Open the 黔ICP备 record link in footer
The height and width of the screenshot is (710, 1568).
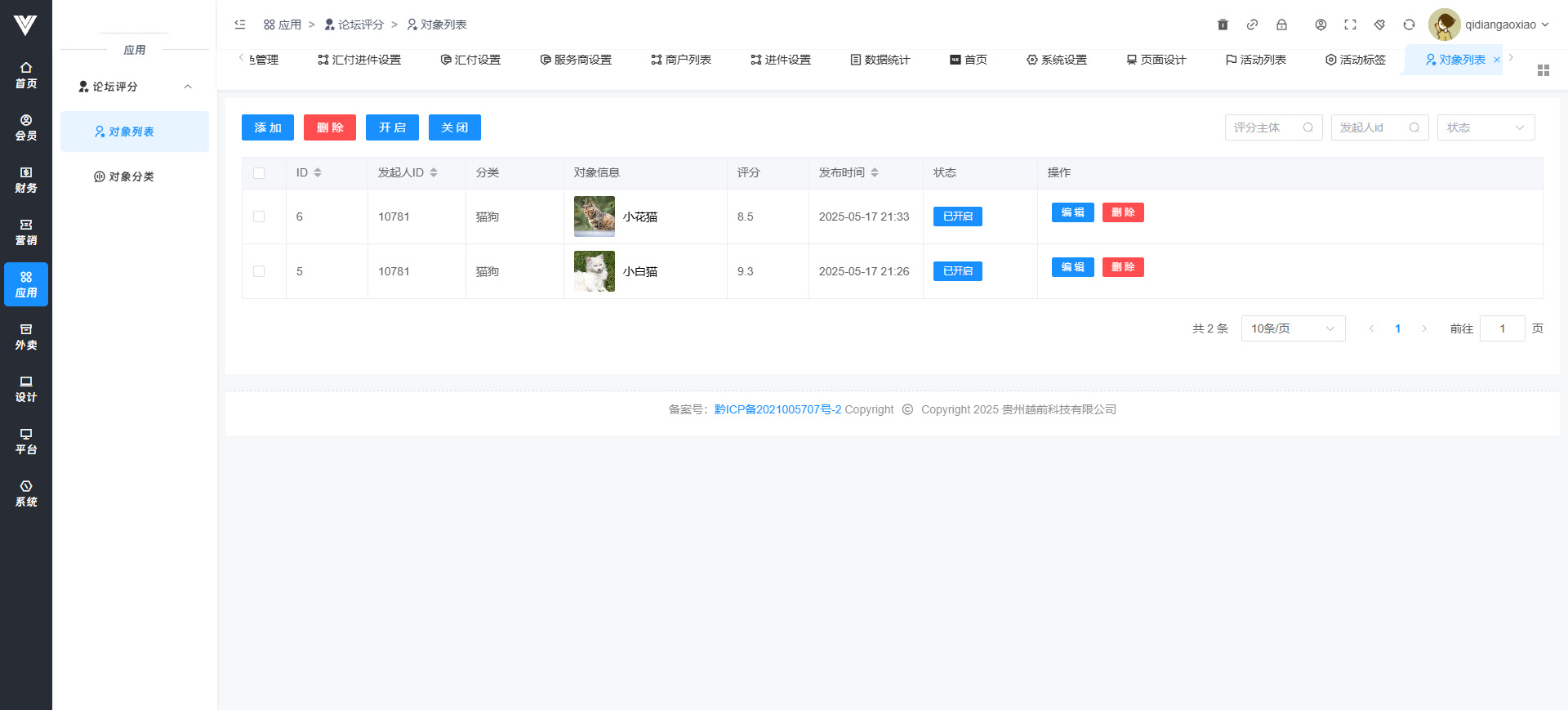(777, 409)
